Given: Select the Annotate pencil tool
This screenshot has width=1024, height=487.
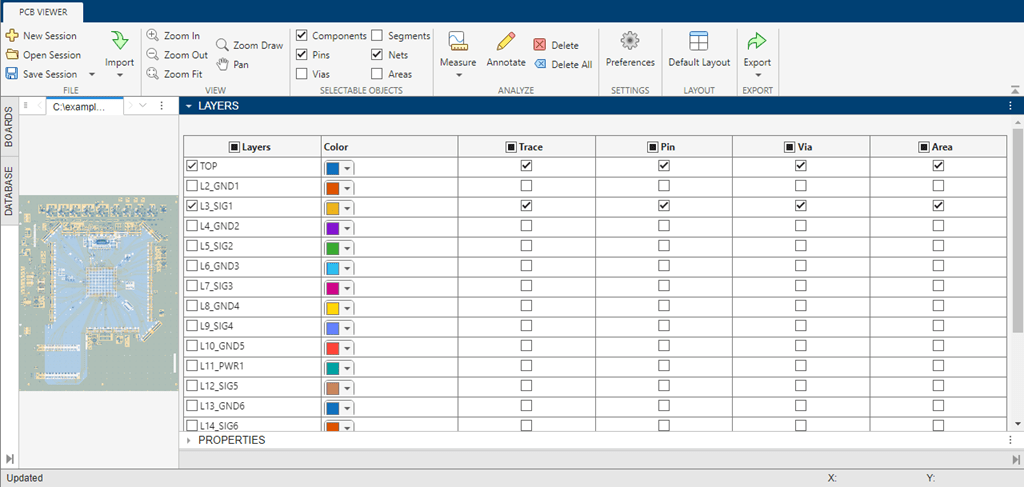Looking at the screenshot, I should point(505,42).
